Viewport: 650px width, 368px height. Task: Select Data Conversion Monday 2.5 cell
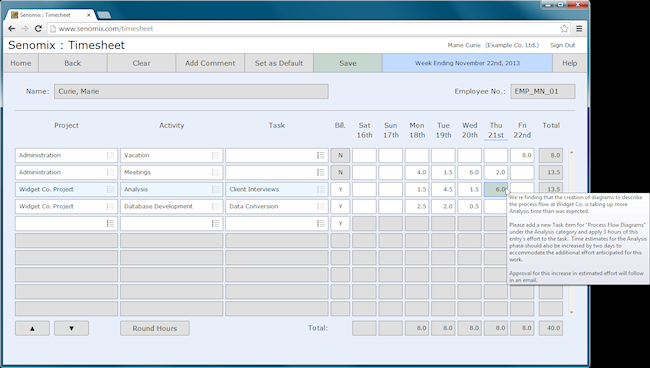coord(417,206)
